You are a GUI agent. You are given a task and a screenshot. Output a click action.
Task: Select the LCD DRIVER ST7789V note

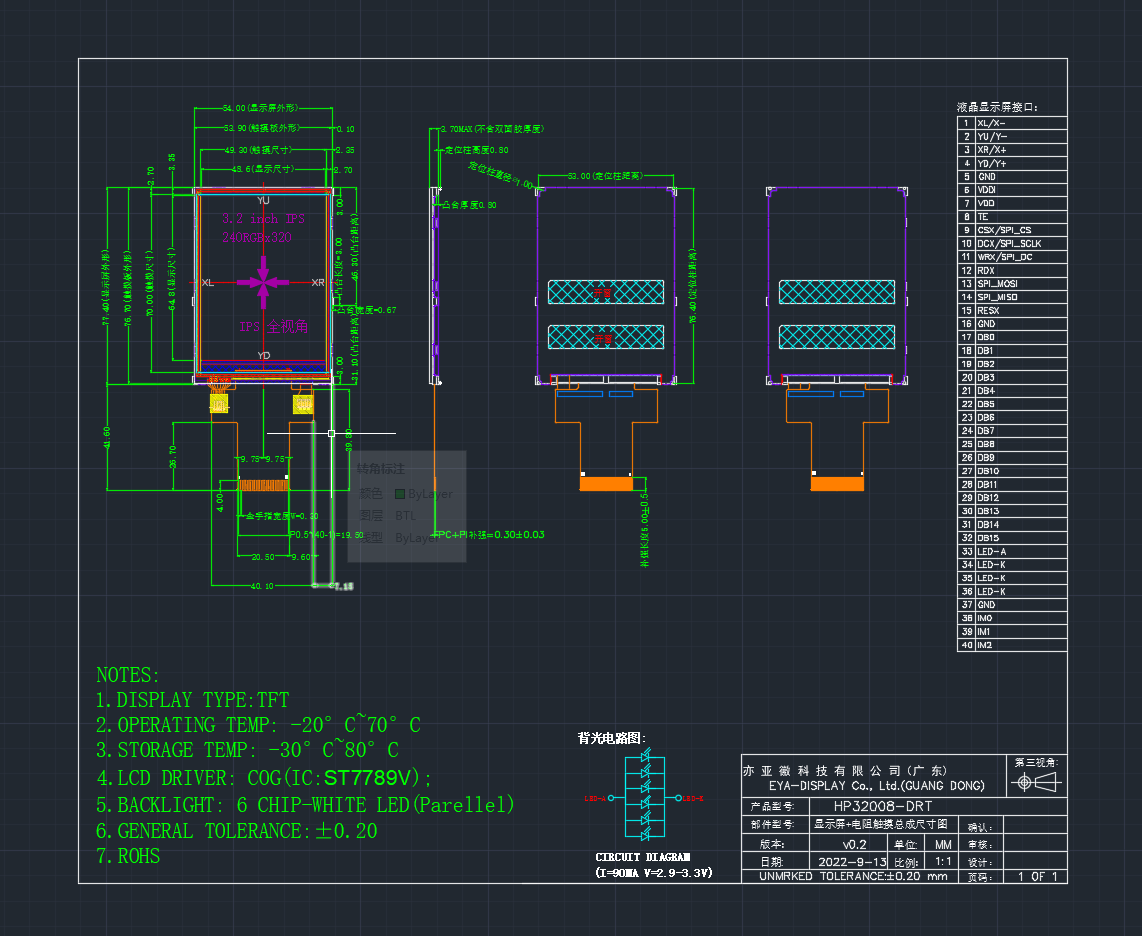[x=264, y=778]
